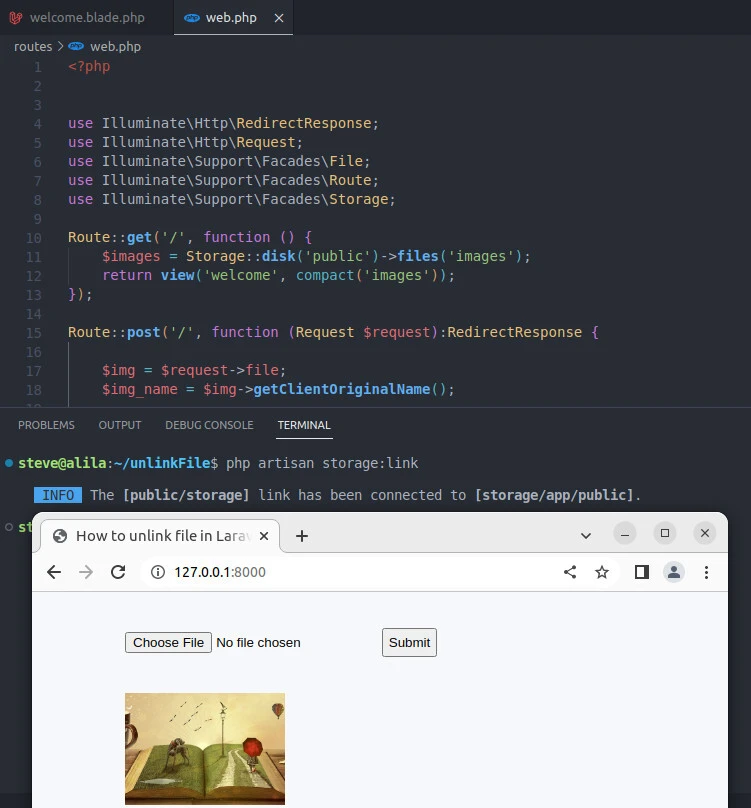Screen dimensions: 751x808
Task: Open the browser profile avatar
Action: point(674,572)
